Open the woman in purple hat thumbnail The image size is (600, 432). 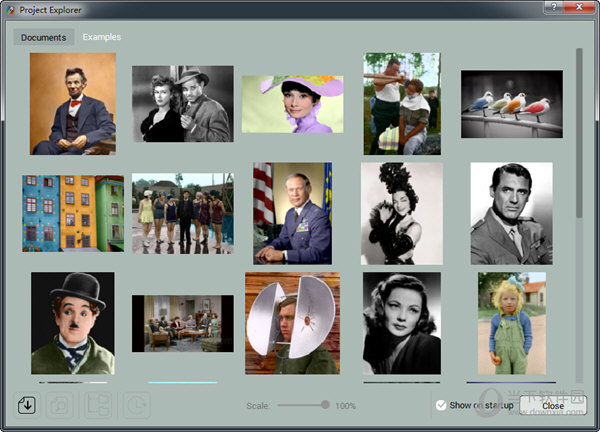pos(293,104)
